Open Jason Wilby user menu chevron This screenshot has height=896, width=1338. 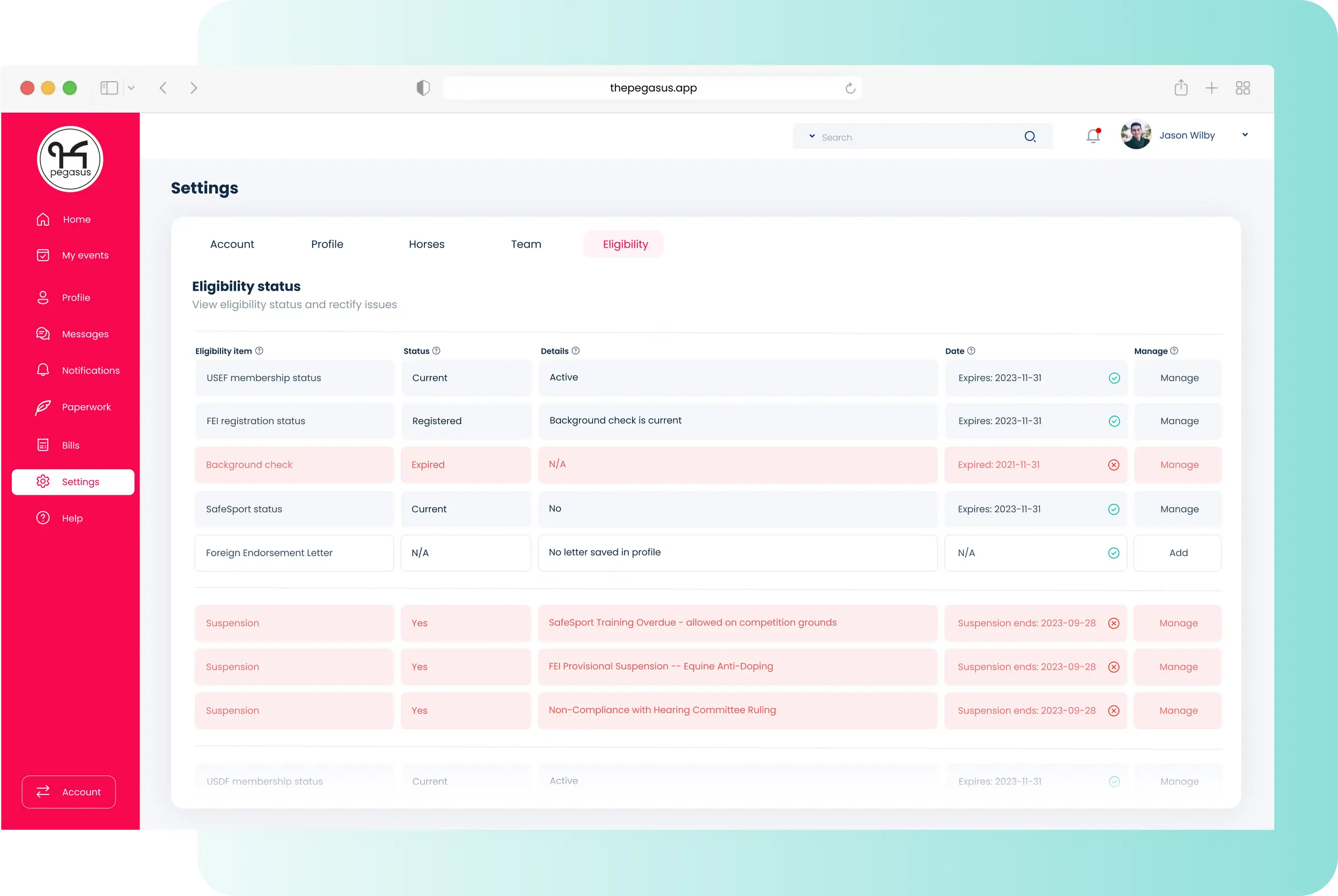coord(1245,135)
